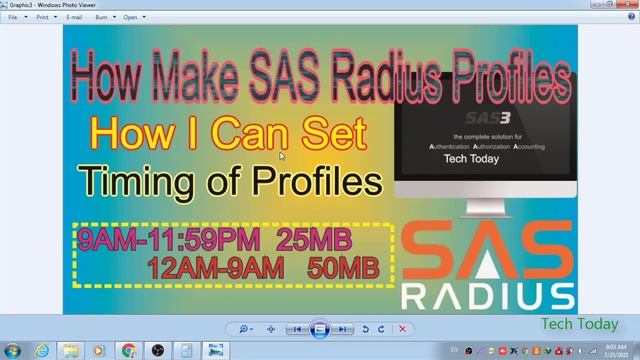
Task: Rotate the image clockwise
Action: coord(381,329)
